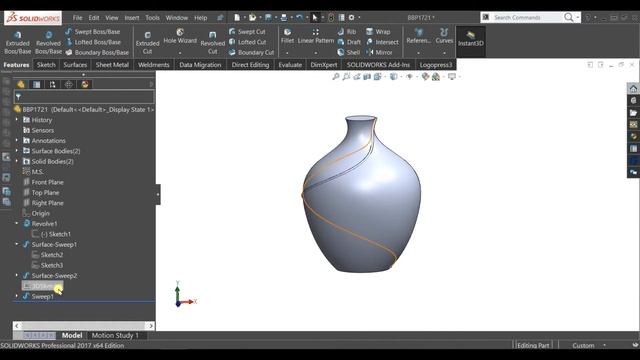Open the FeatureManager Design Tree tab

coord(21,84)
